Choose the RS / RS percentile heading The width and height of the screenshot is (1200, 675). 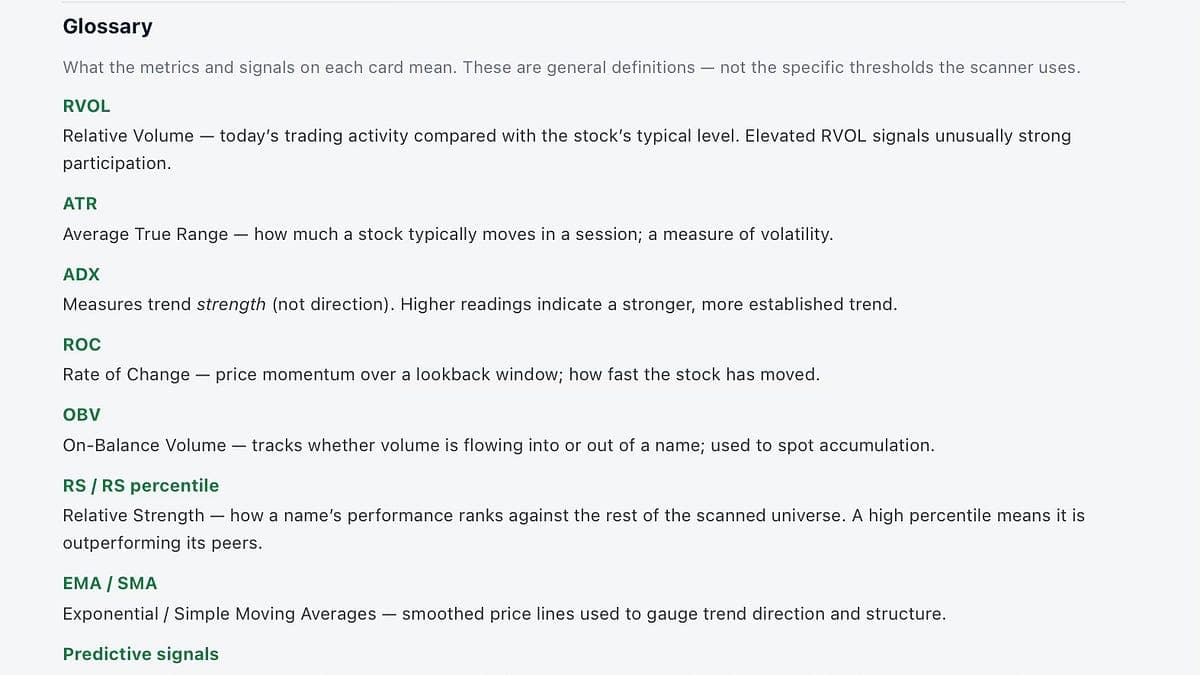tap(141, 485)
